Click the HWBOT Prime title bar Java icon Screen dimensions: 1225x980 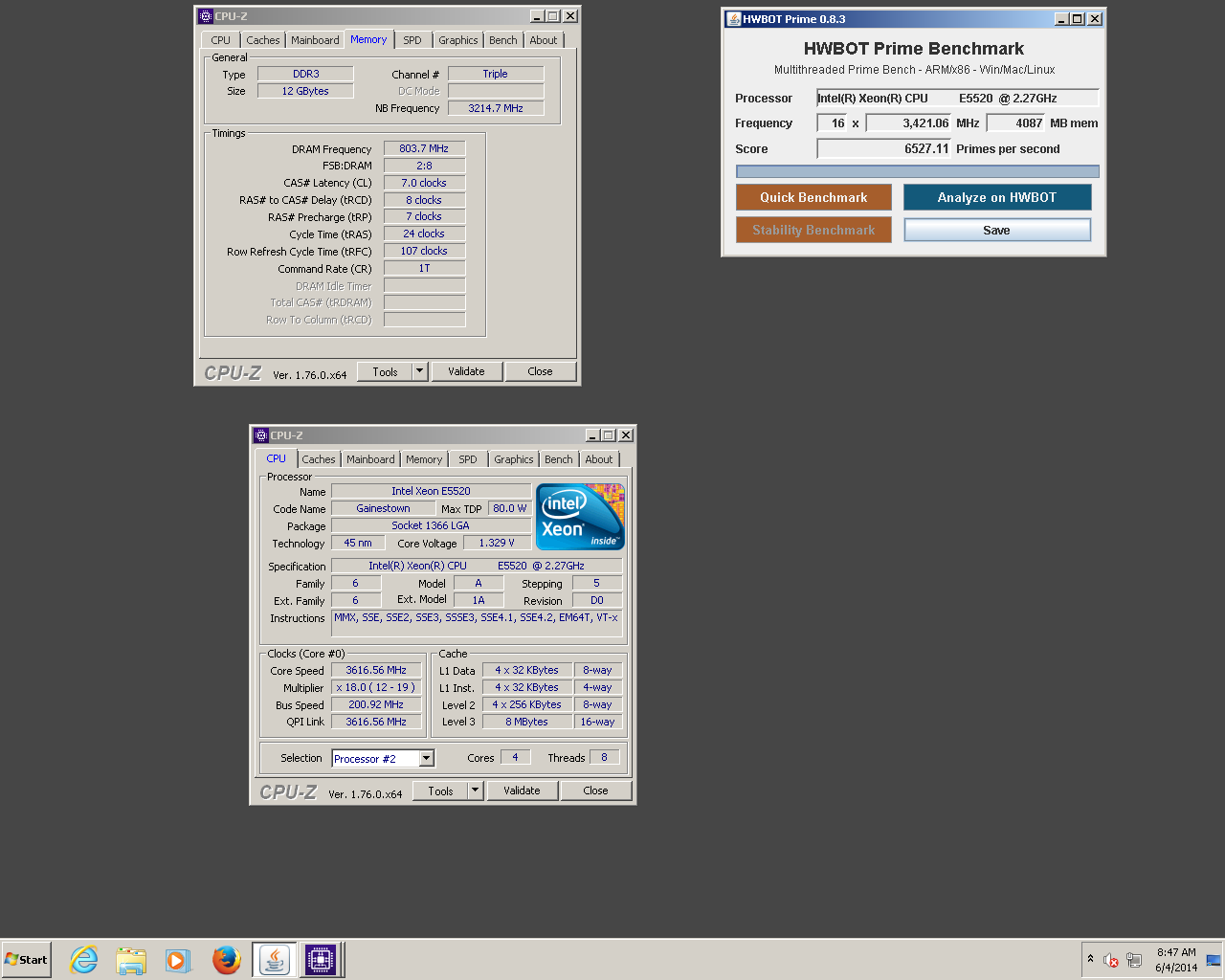[733, 19]
